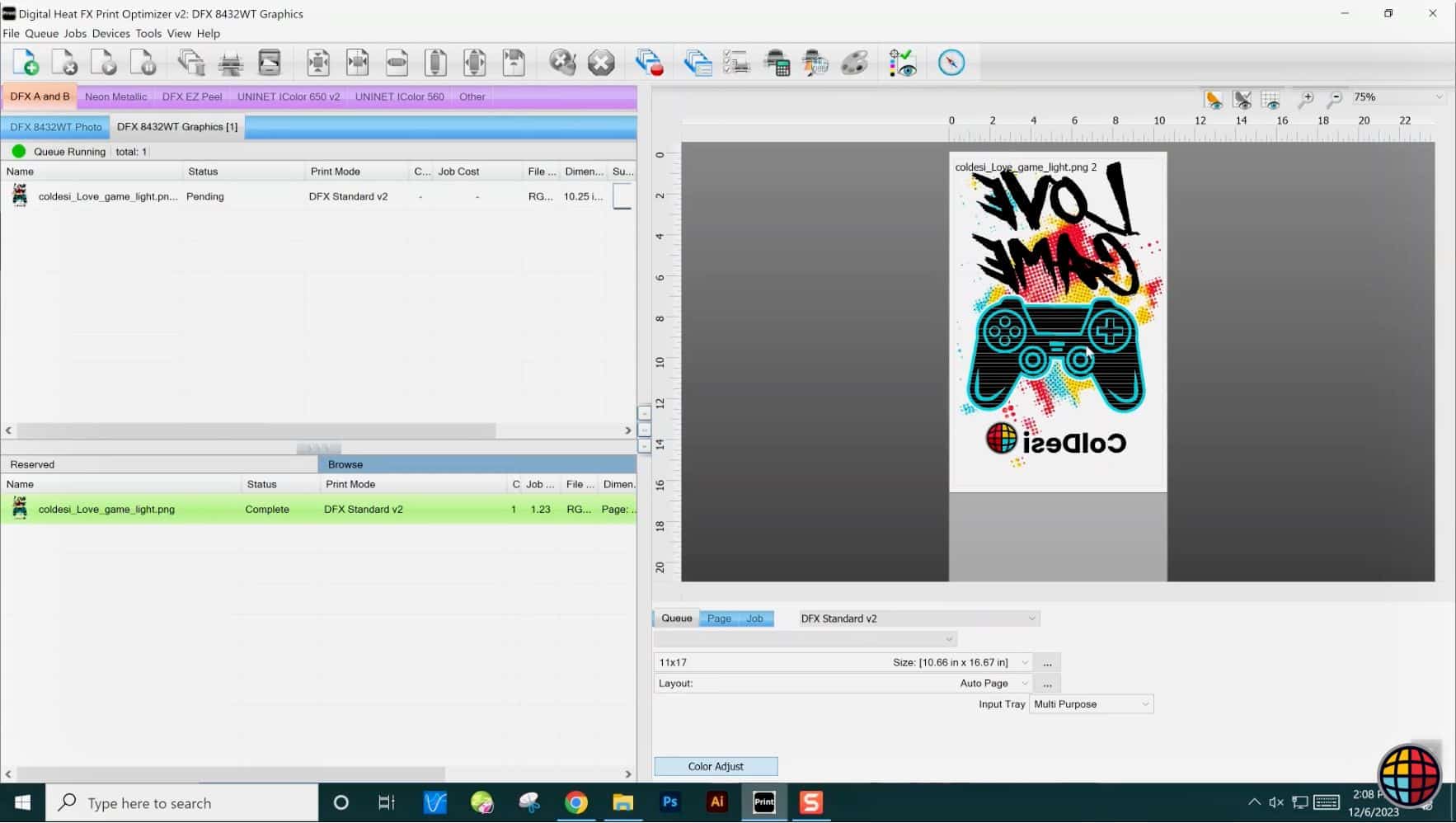This screenshot has width=1456, height=823.
Task: Open the Queue menu in menu bar
Action: (41, 34)
